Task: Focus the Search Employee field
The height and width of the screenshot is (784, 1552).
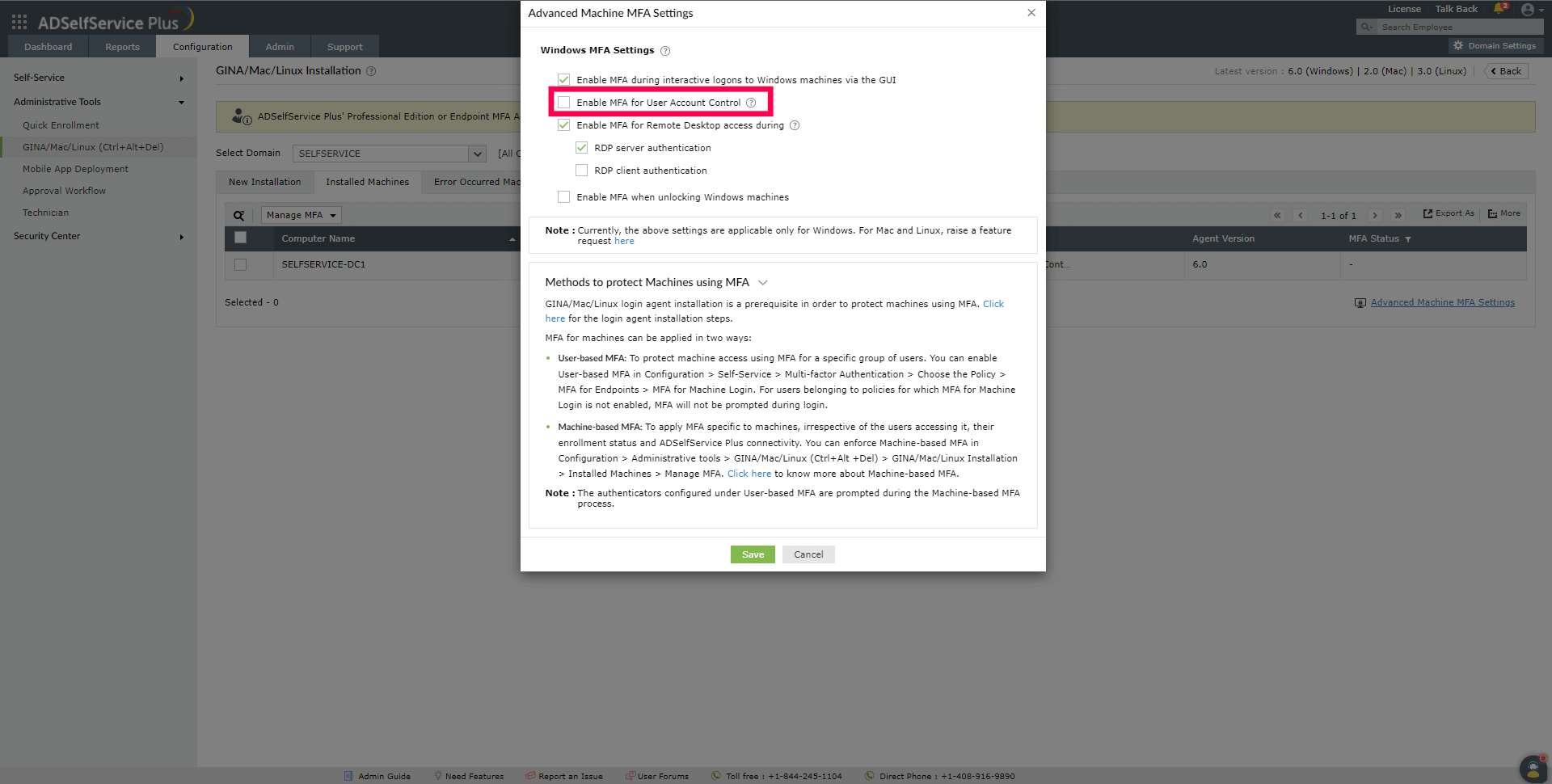Action: 1459,27
